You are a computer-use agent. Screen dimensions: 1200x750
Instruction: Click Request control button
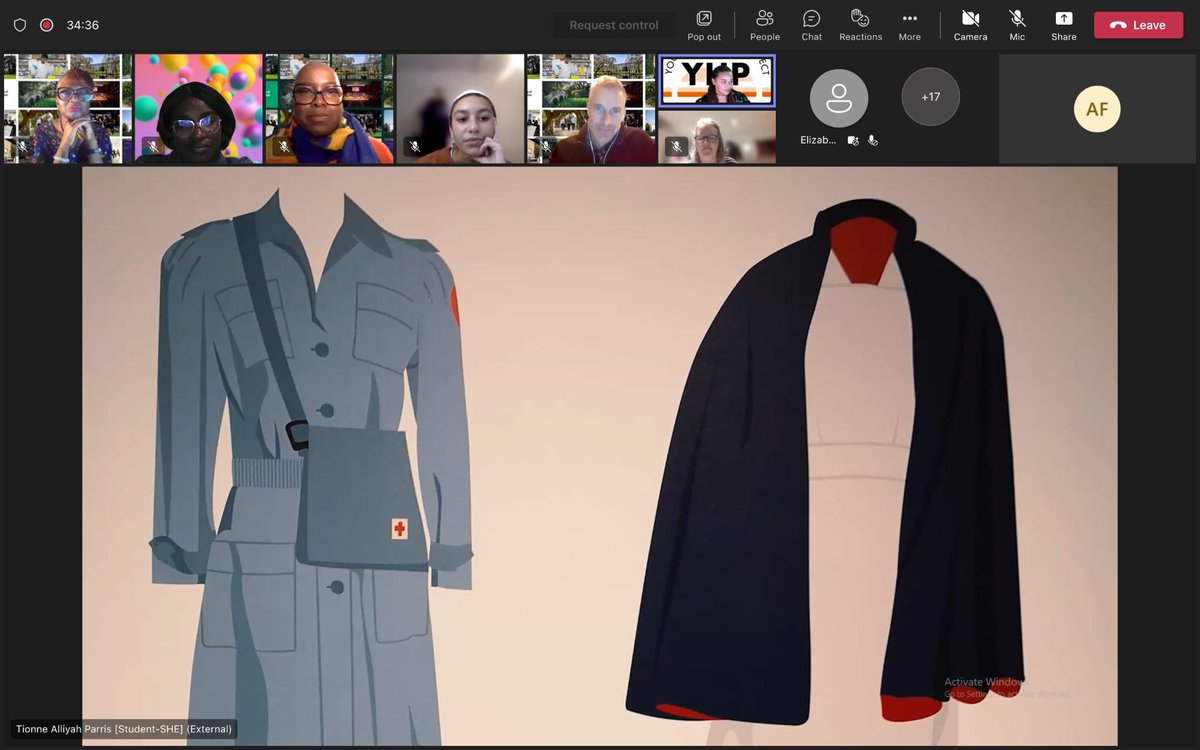coord(614,25)
